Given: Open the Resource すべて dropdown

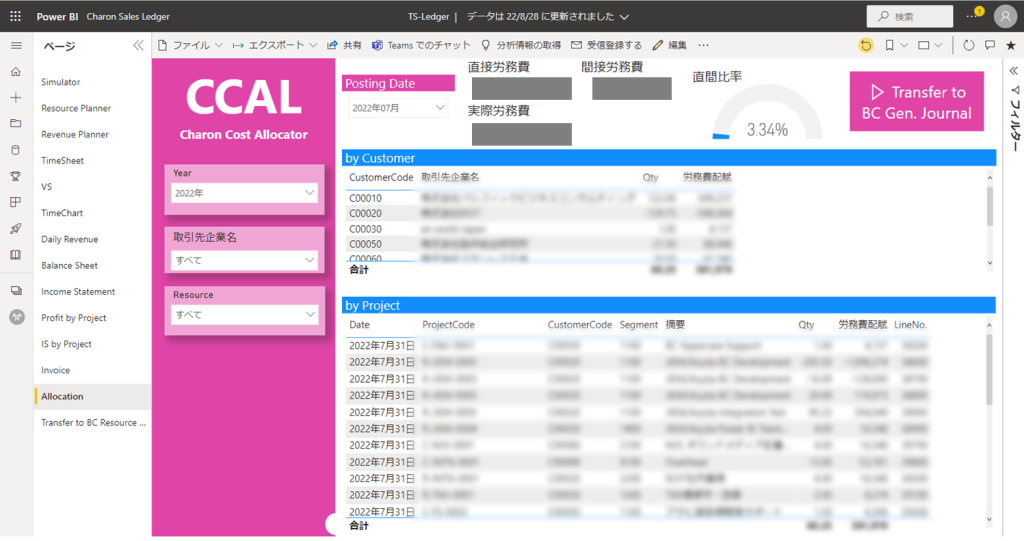Looking at the screenshot, I should tap(244, 315).
